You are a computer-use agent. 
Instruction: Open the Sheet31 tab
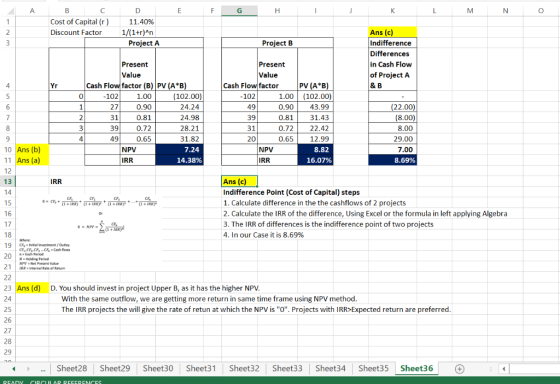(201, 368)
